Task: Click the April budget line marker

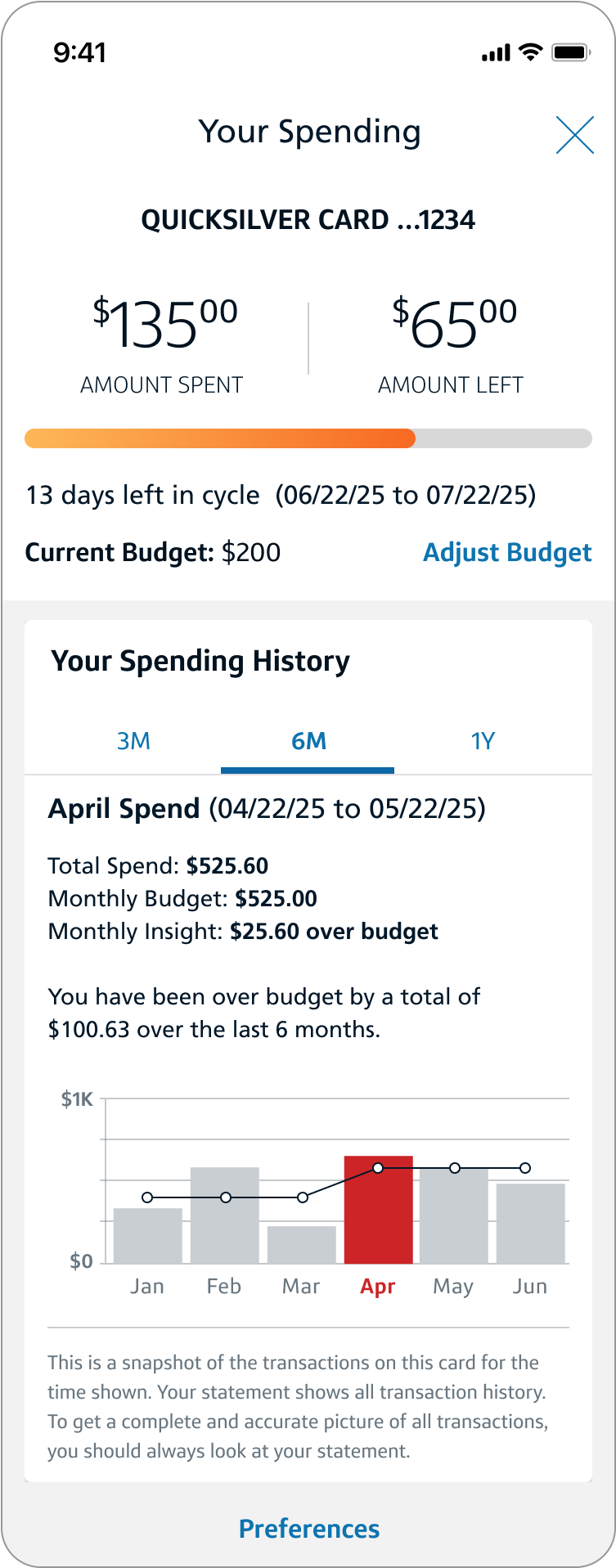Action: 378,1168
